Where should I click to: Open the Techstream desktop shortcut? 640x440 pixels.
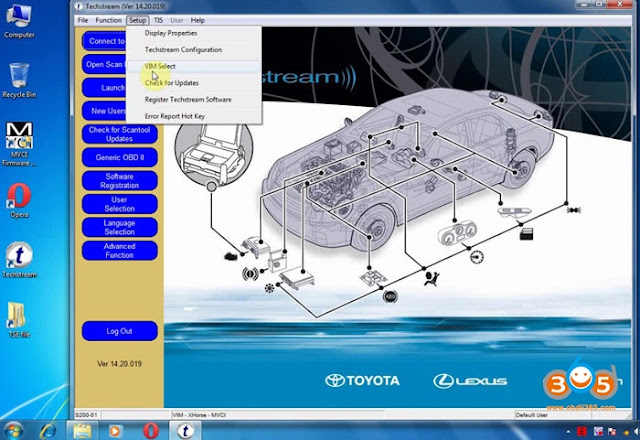(x=19, y=260)
